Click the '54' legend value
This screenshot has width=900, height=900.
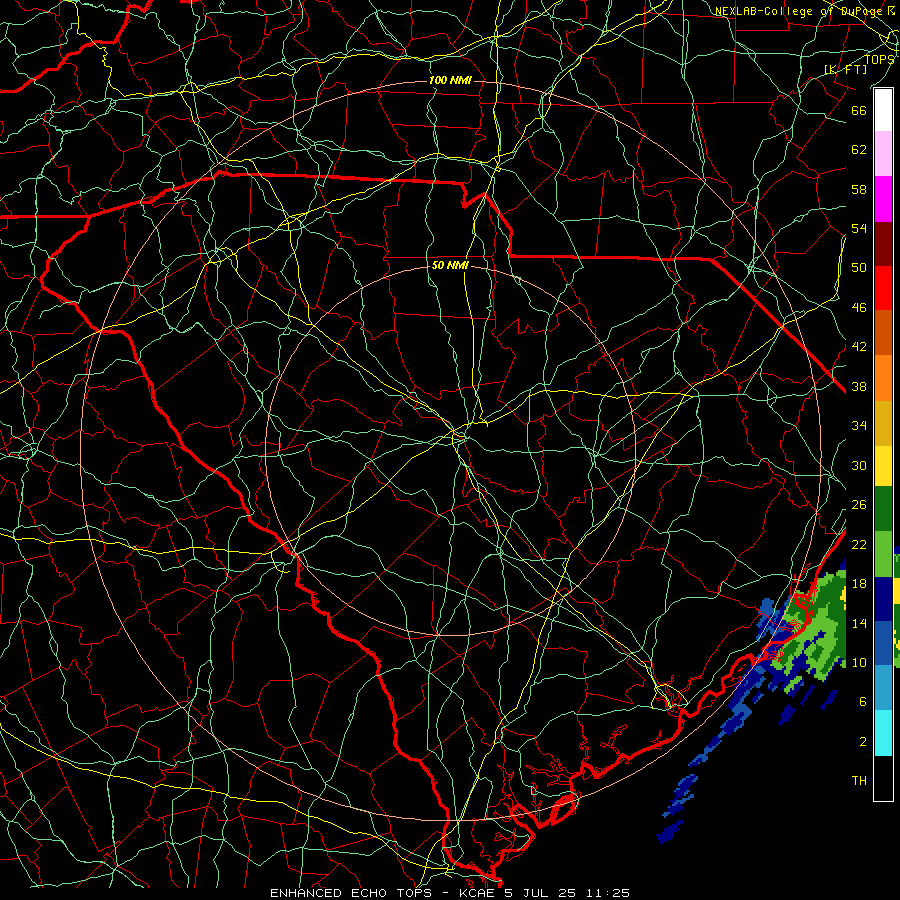(x=859, y=228)
